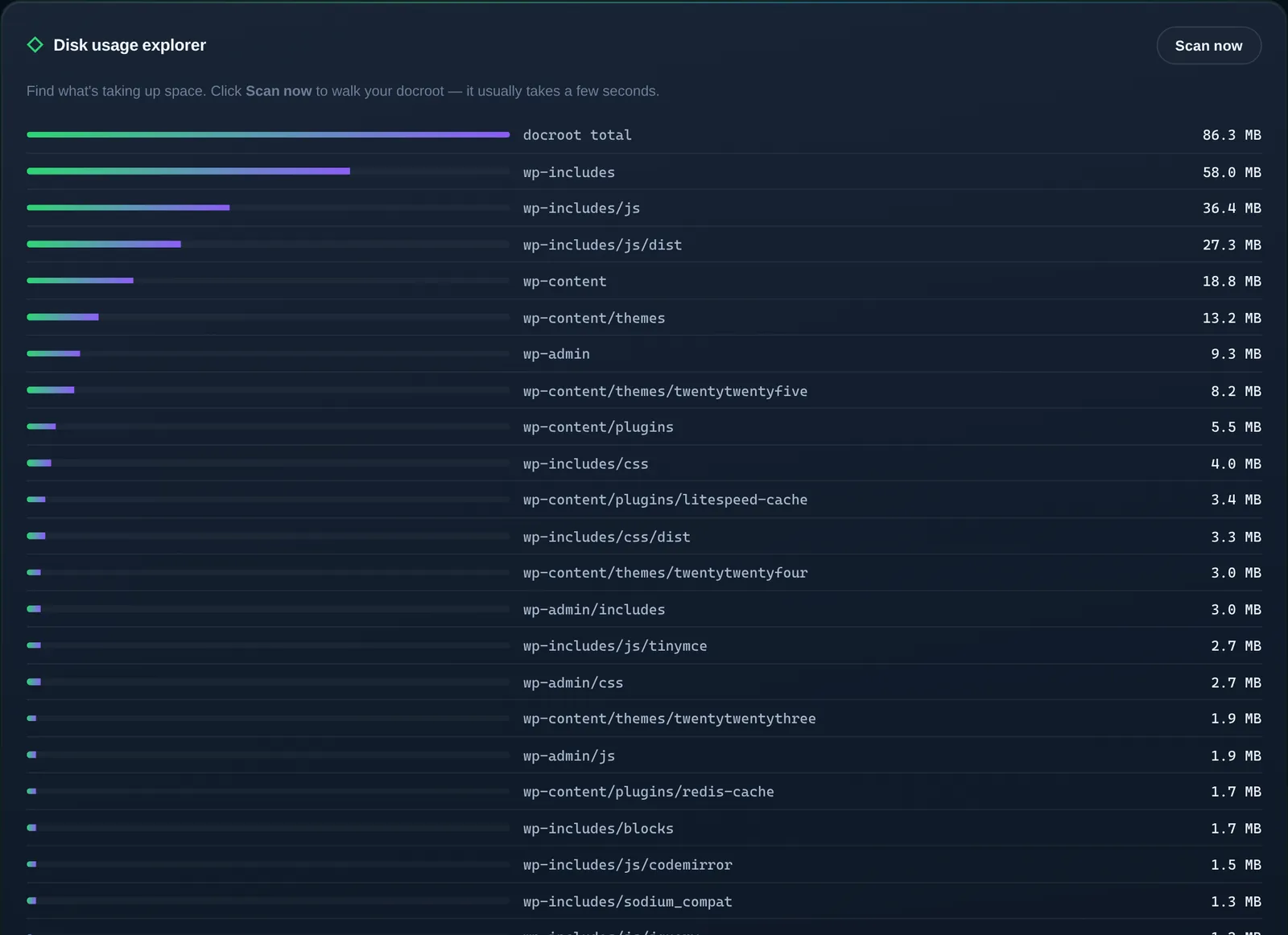This screenshot has height=935, width=1288.
Task: Select the 'twentytwentyfive' theme path
Action: pos(665,391)
